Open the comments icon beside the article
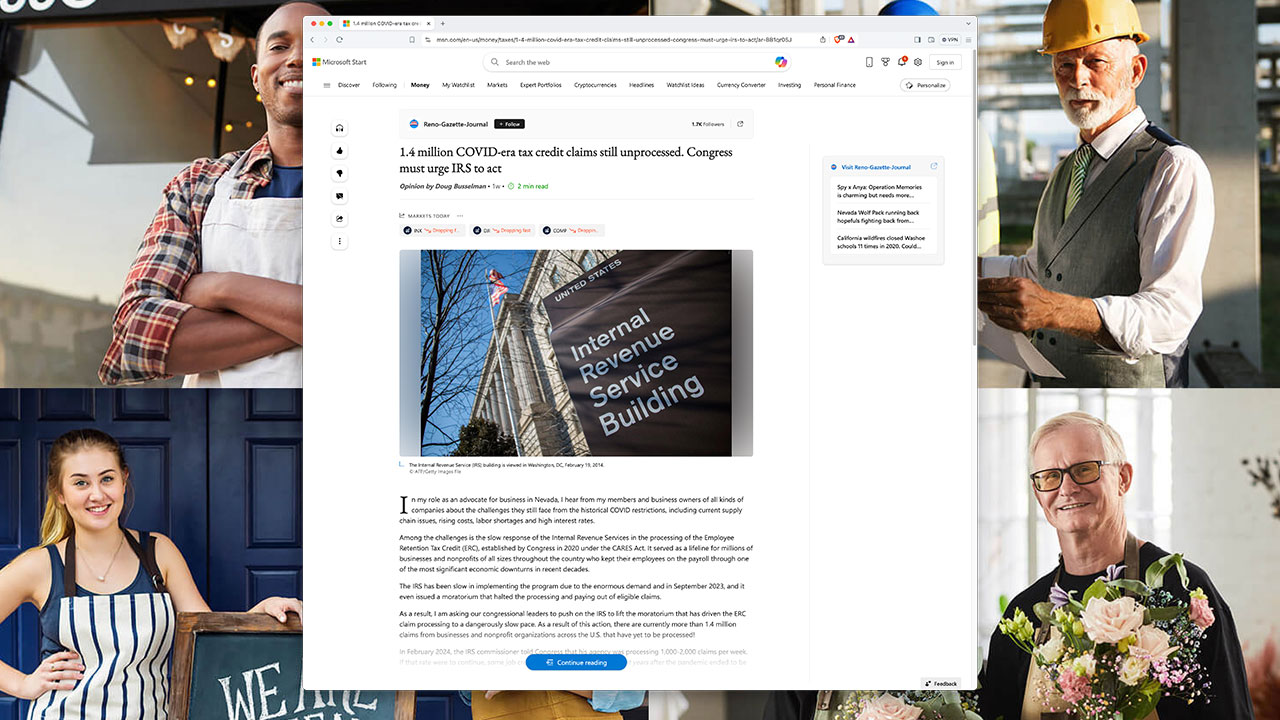 pos(340,196)
